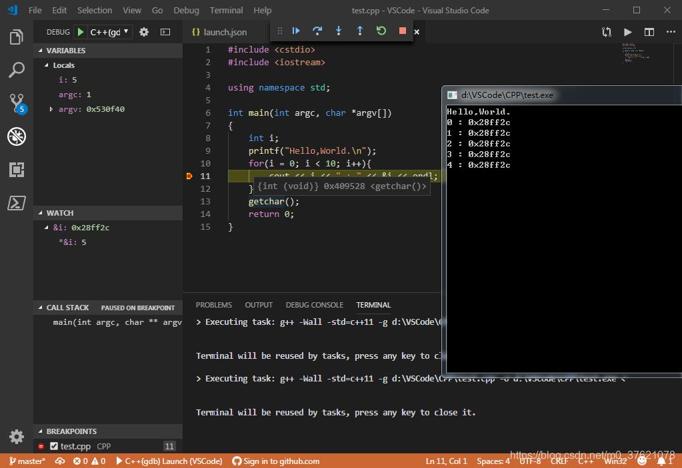Open the Search view in activity bar

coord(16,70)
